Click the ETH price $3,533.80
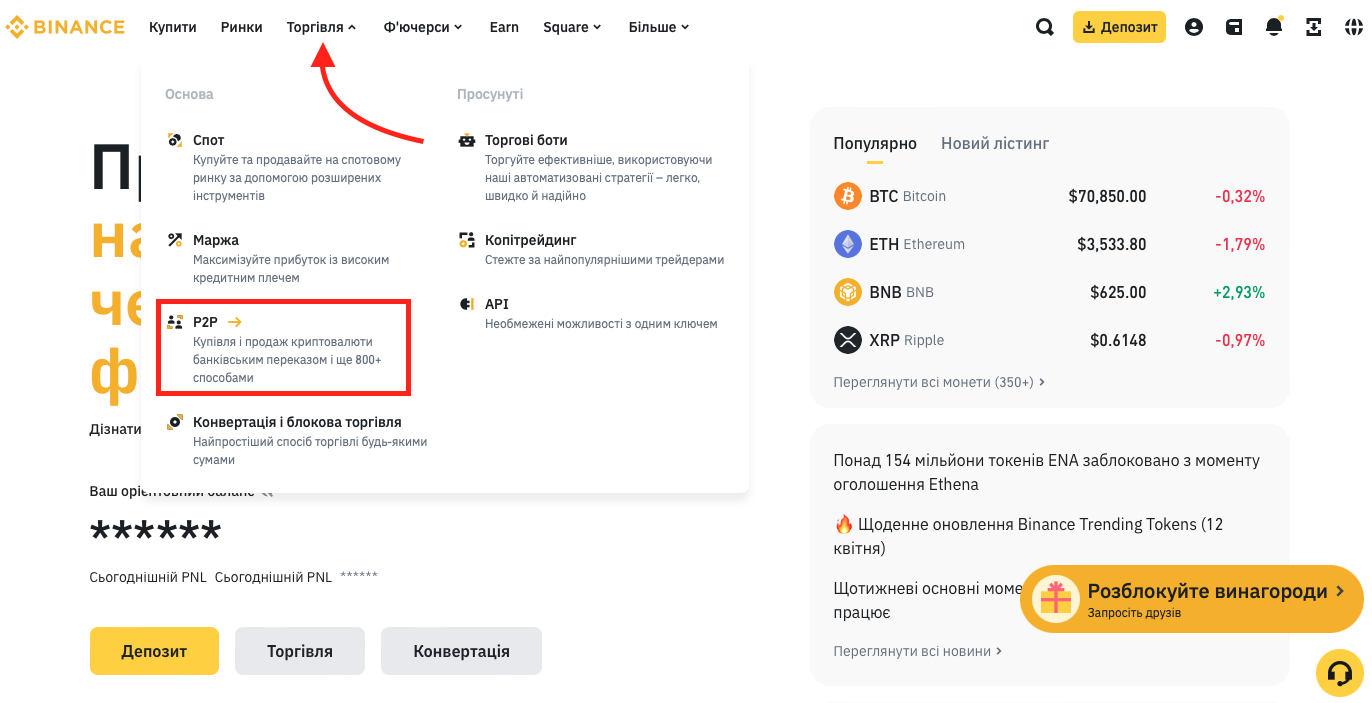This screenshot has width=1372, height=703. tap(1111, 244)
